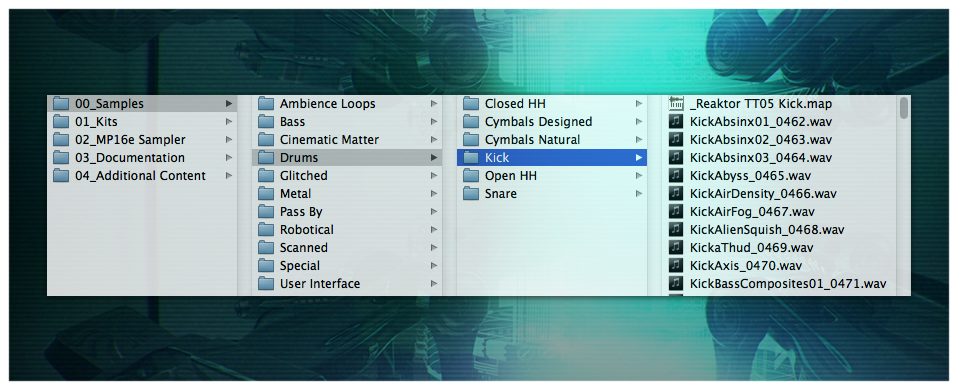This screenshot has height=390, width=958.
Task: Click the KickAbyss_0465.wav audio file icon
Action: click(676, 176)
